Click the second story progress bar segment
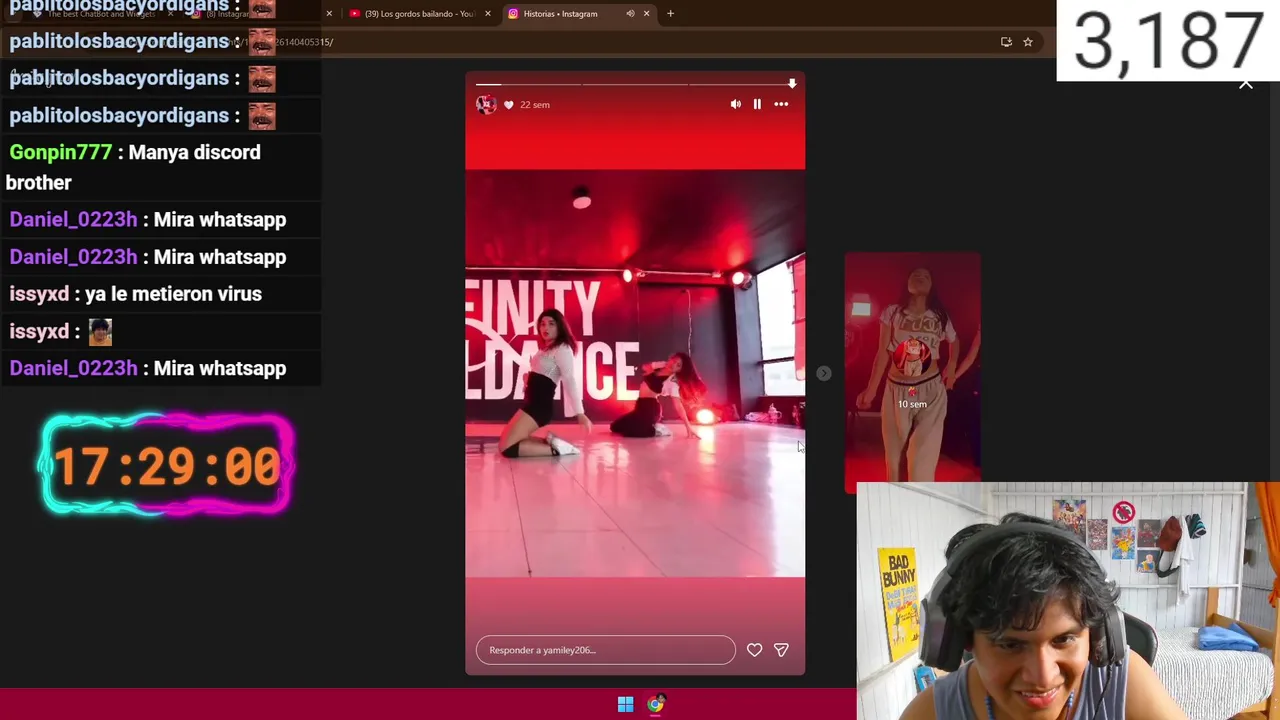The image size is (1280, 720). click(635, 85)
